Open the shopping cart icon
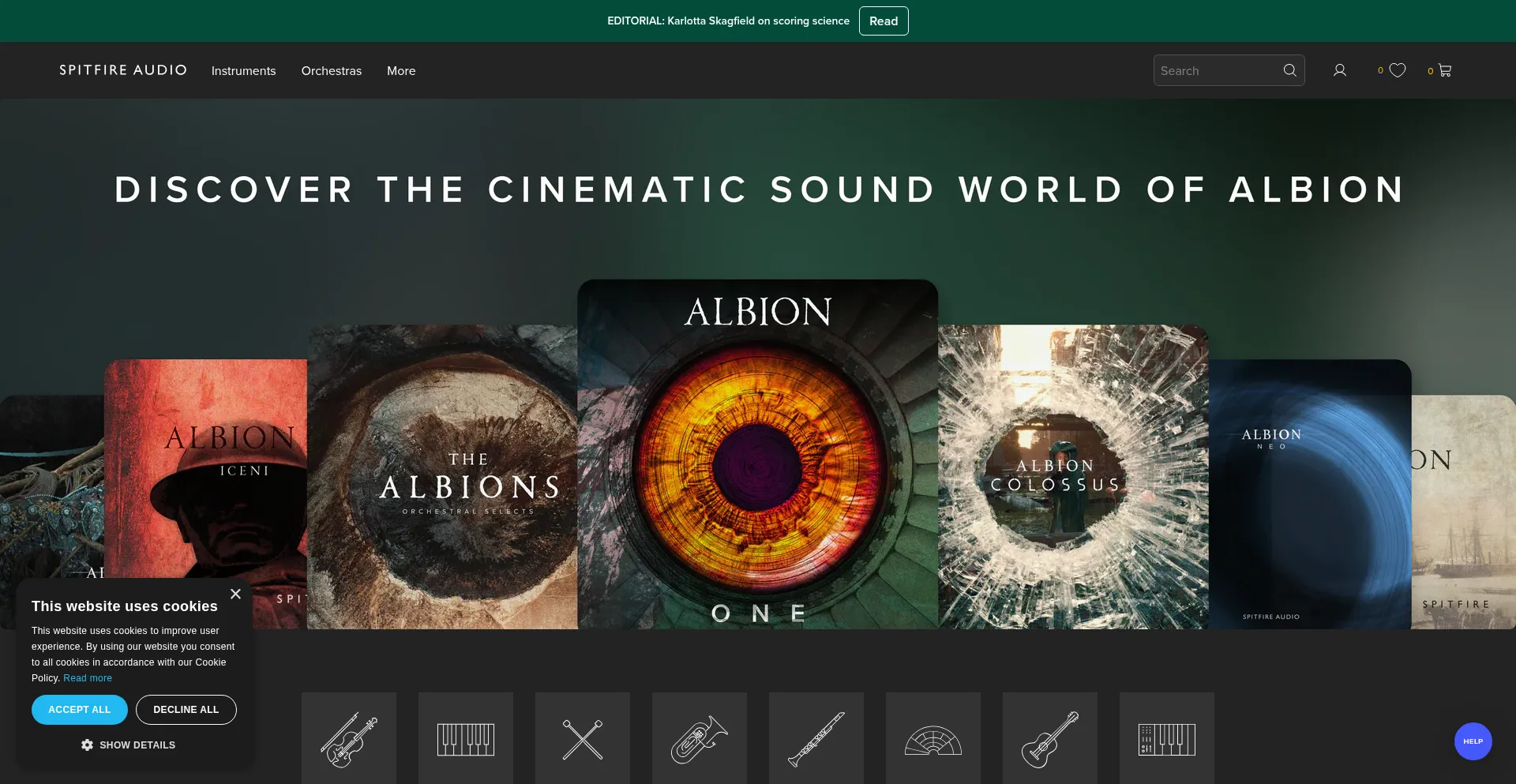The width and height of the screenshot is (1516, 784). tap(1445, 70)
